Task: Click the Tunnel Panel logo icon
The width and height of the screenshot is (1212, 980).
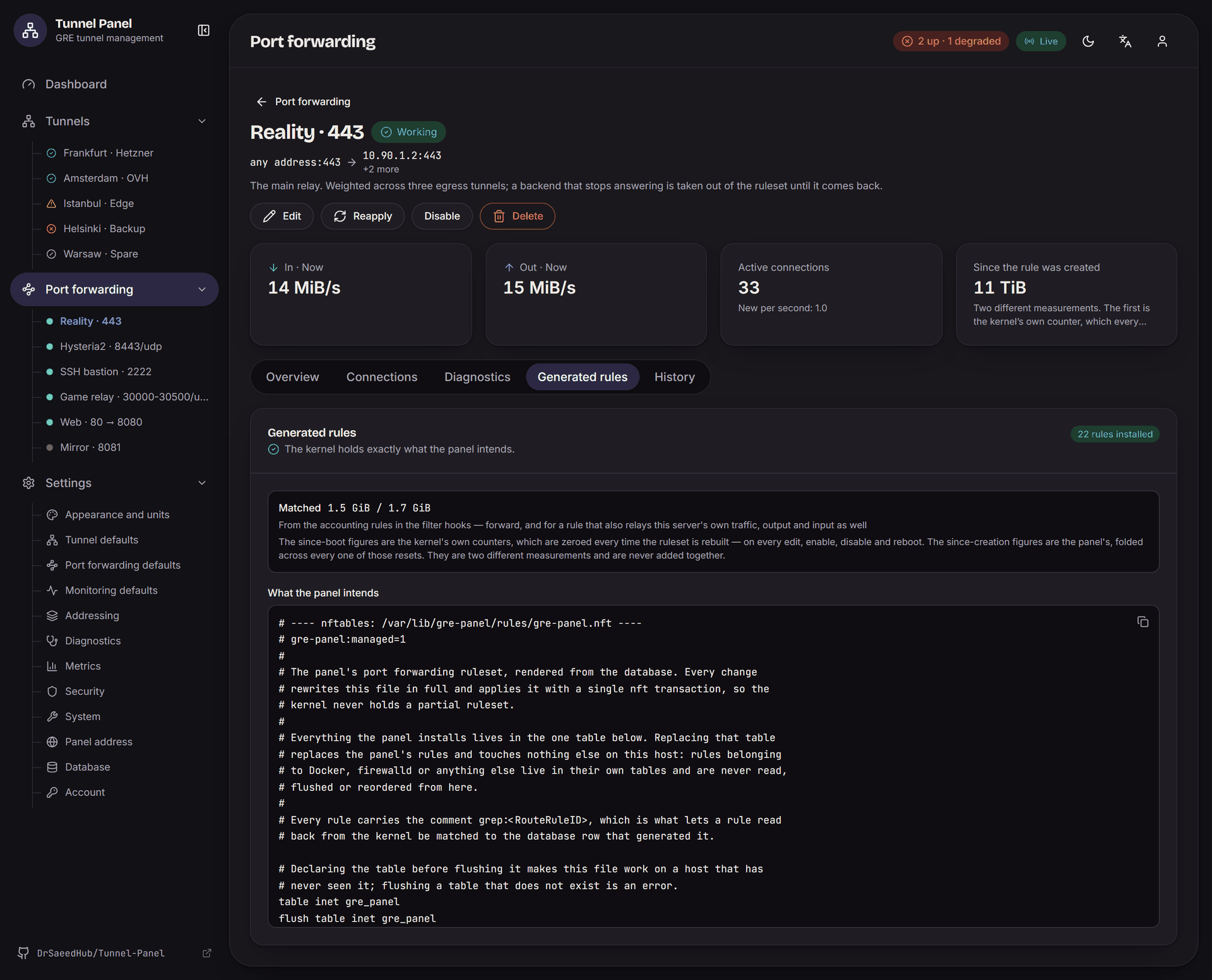Action: coord(30,30)
